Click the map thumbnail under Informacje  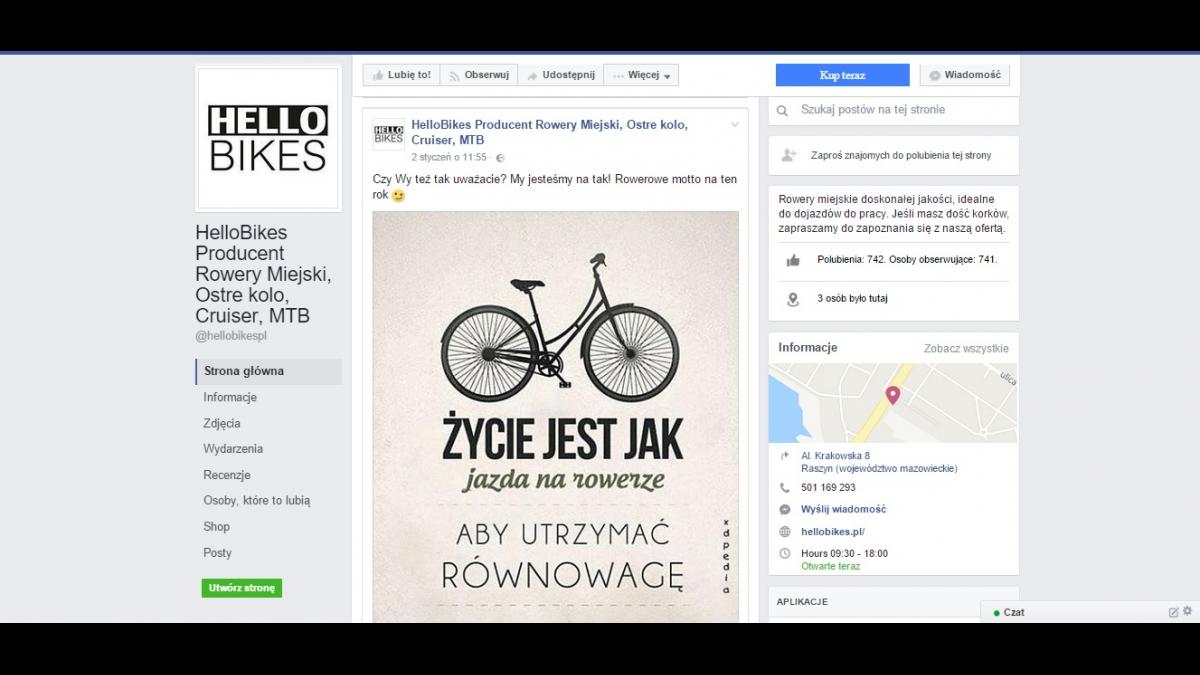(x=893, y=403)
